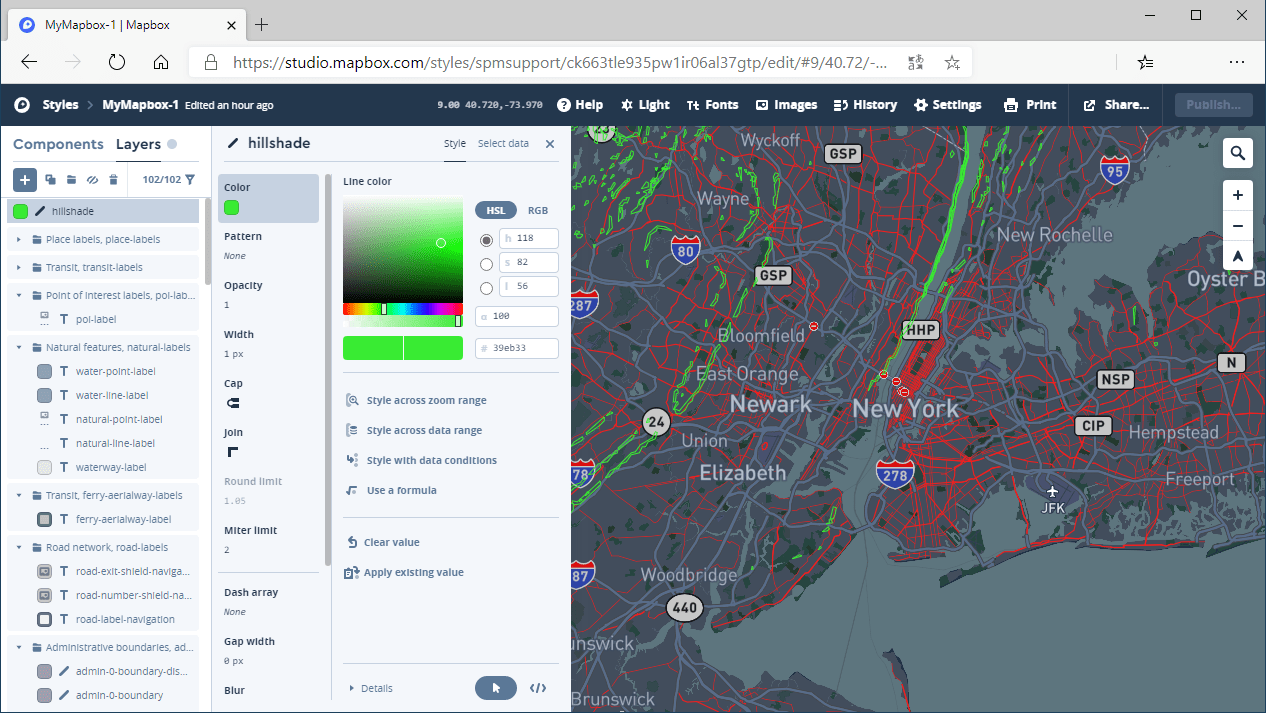Go back in browser history

pos(29,62)
